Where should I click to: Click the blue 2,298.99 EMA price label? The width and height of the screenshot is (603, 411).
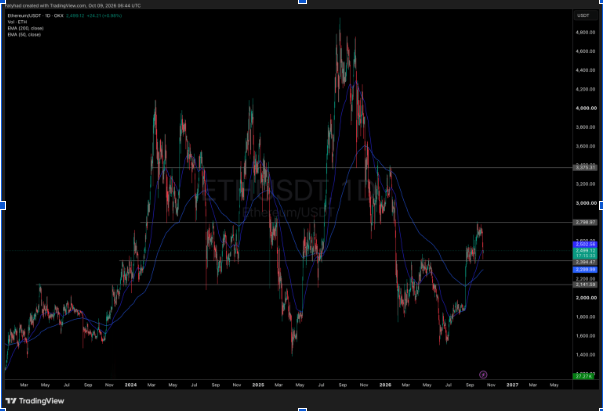(585, 270)
